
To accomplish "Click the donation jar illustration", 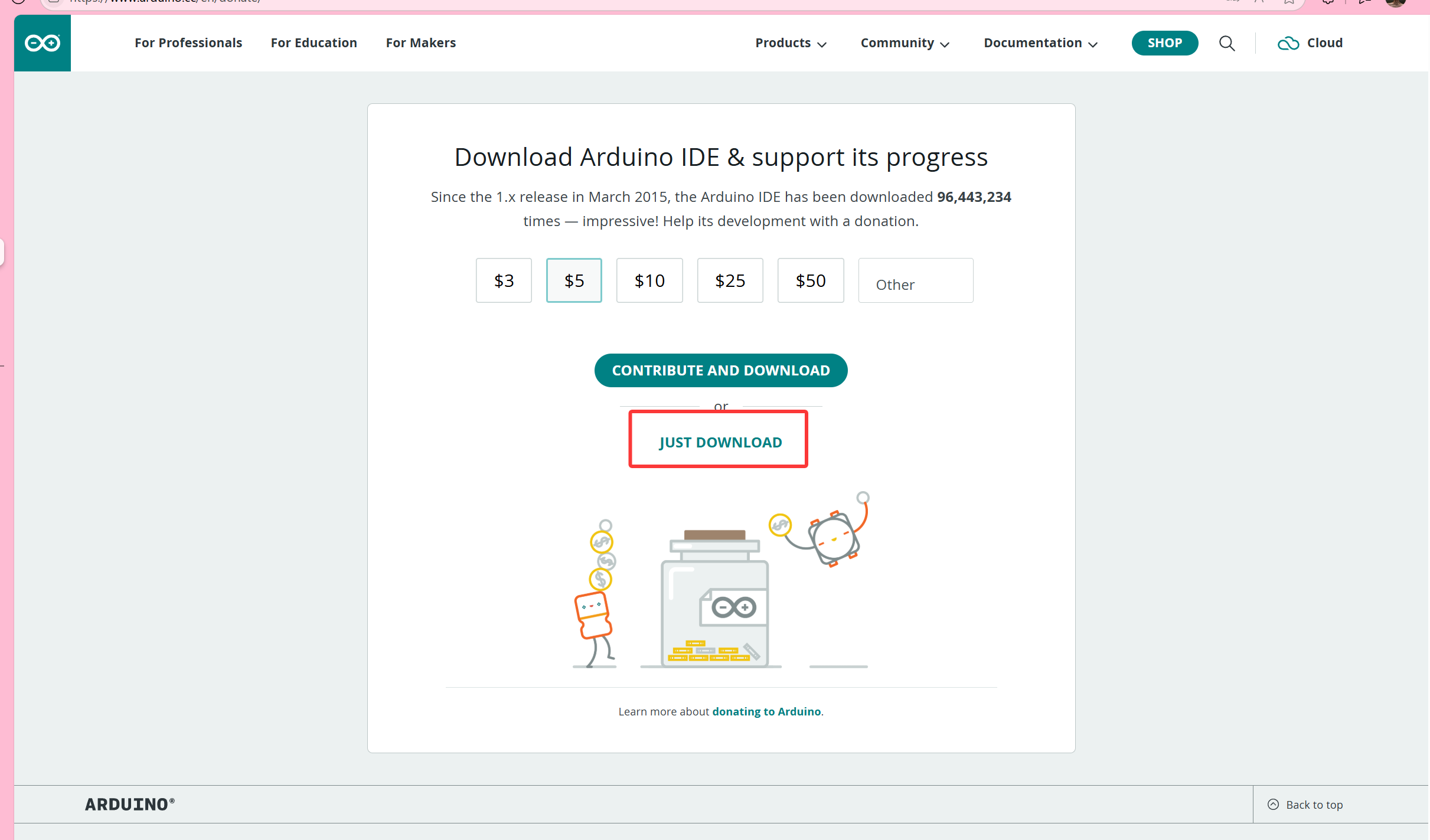I will click(715, 597).
